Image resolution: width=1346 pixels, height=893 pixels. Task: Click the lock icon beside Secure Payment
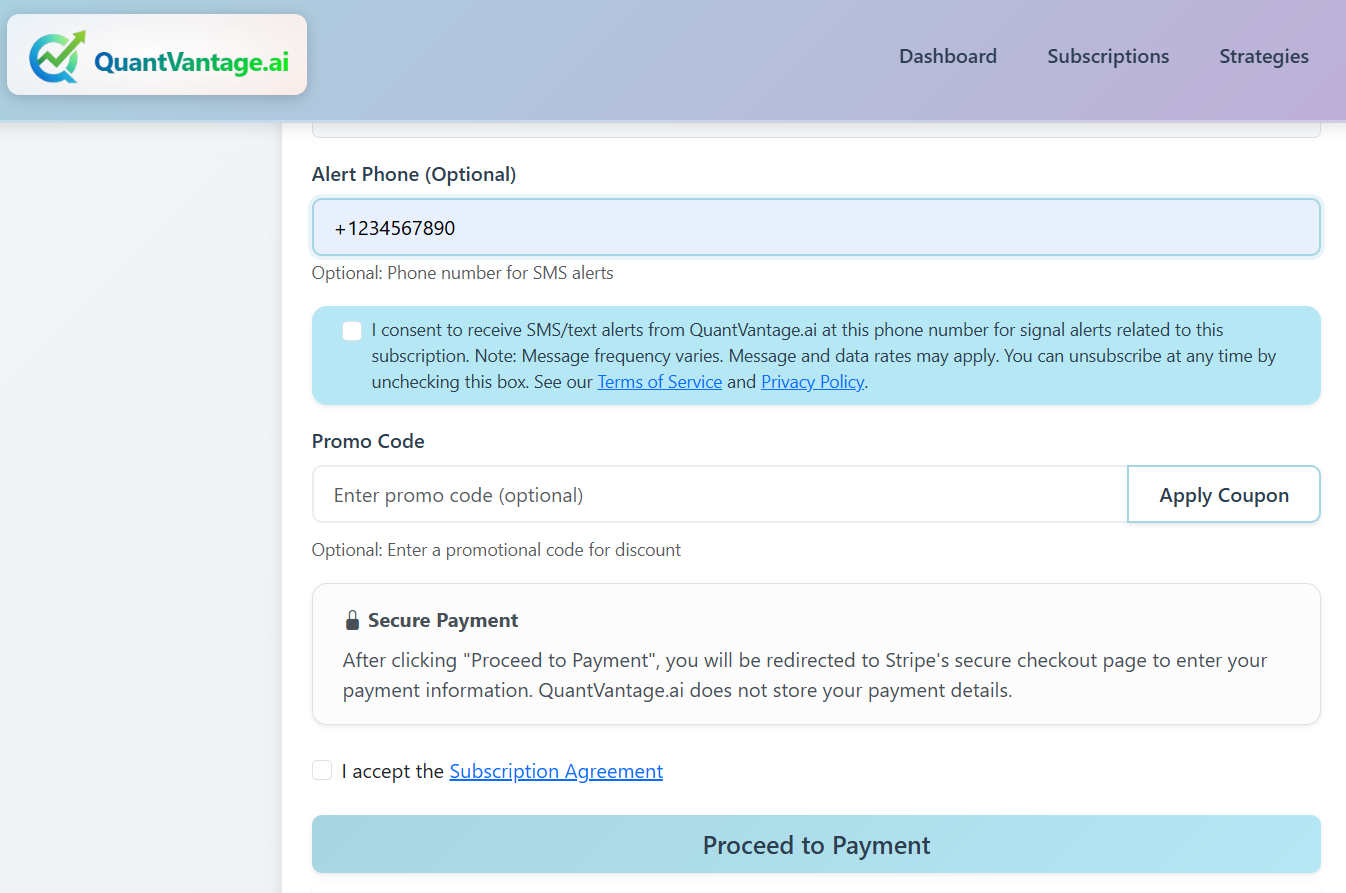pyautogui.click(x=352, y=618)
